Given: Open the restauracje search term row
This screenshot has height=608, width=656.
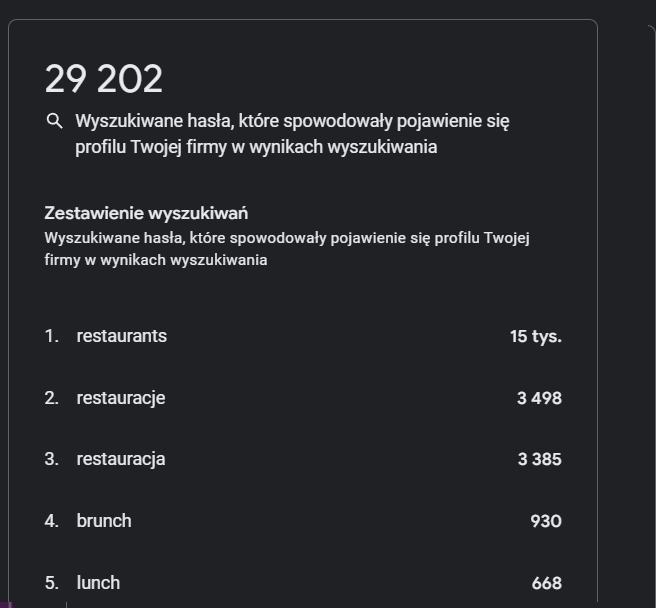Looking at the screenshot, I should coord(120,398).
